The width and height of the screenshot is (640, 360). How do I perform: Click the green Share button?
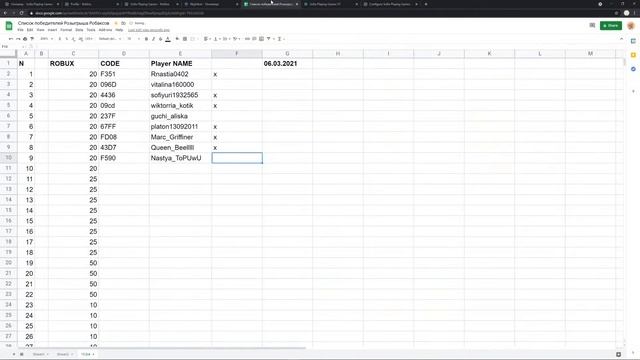611,25
